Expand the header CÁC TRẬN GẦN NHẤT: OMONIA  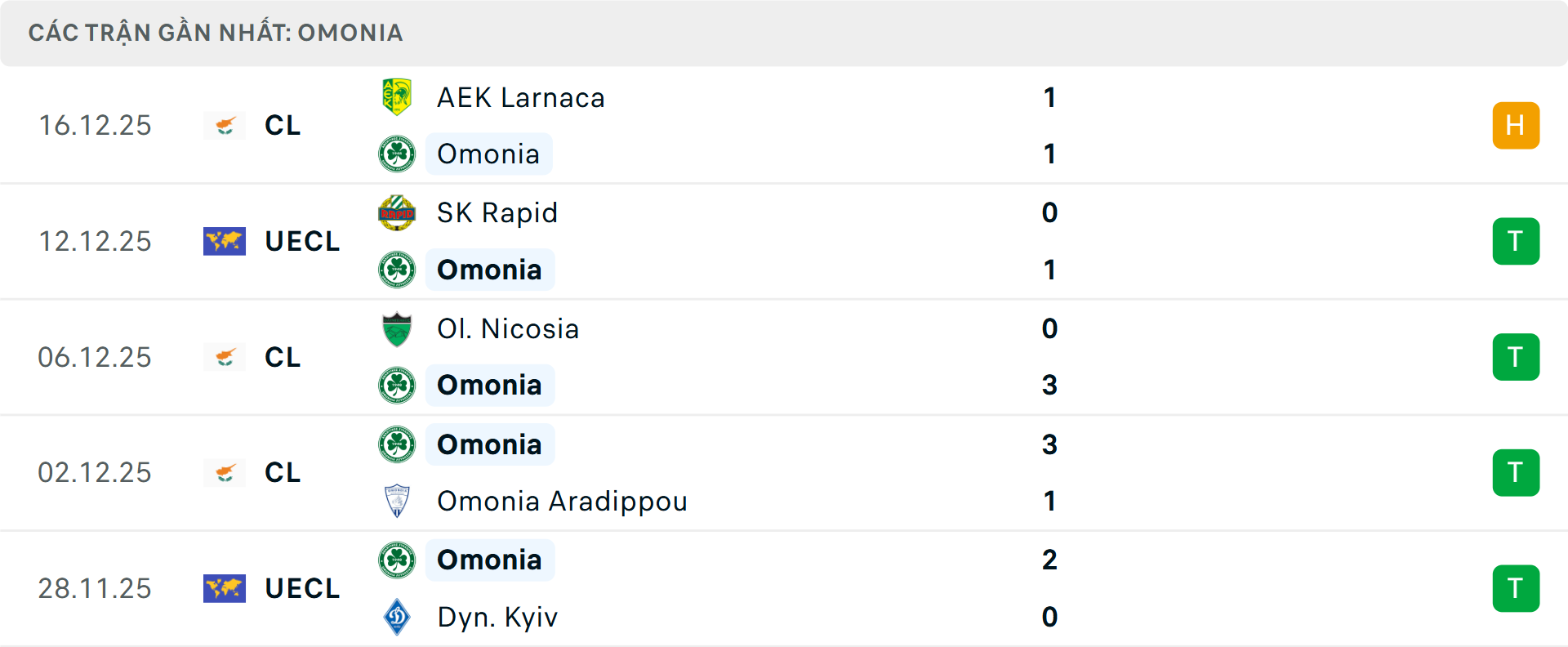(x=216, y=33)
